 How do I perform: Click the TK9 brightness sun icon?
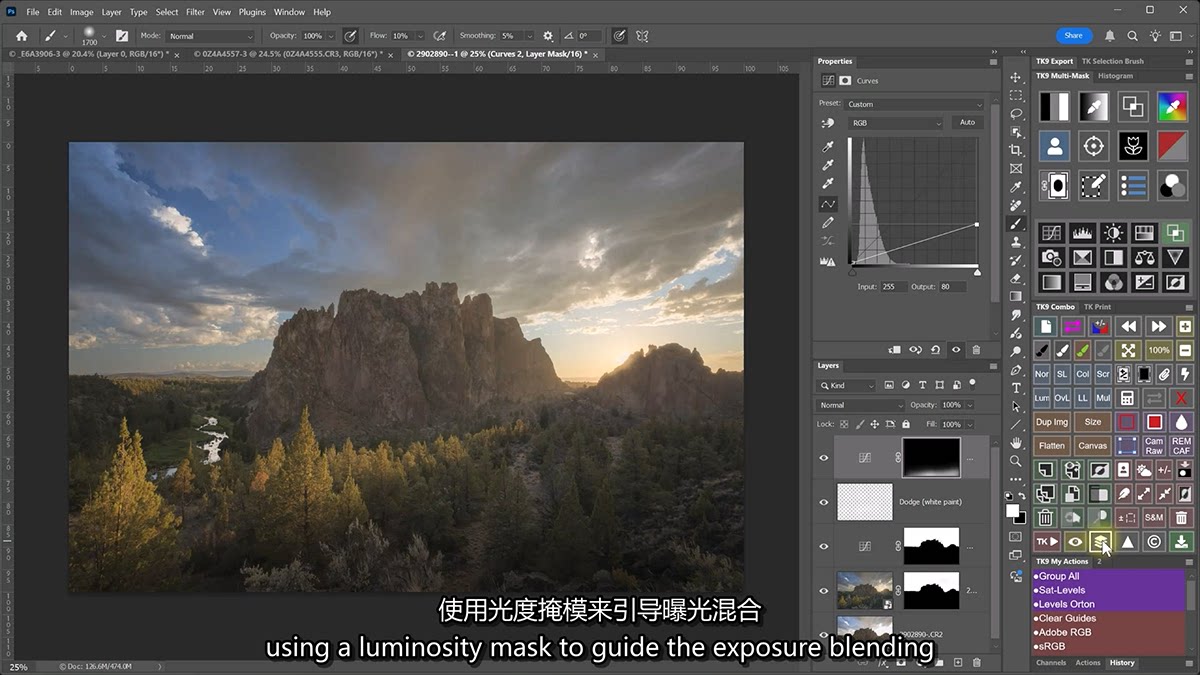(x=1112, y=233)
